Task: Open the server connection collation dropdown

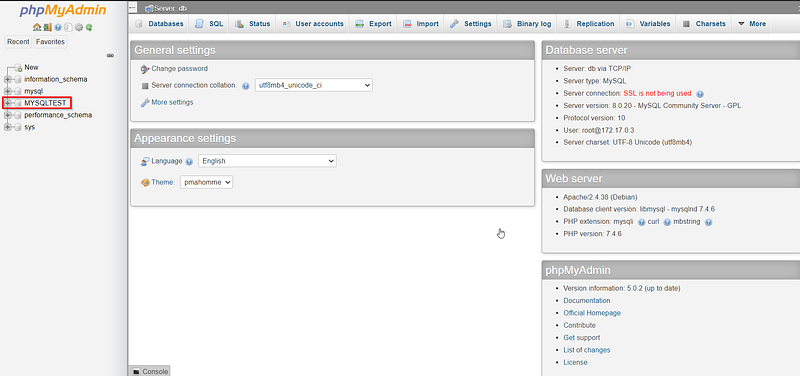Action: (314, 85)
